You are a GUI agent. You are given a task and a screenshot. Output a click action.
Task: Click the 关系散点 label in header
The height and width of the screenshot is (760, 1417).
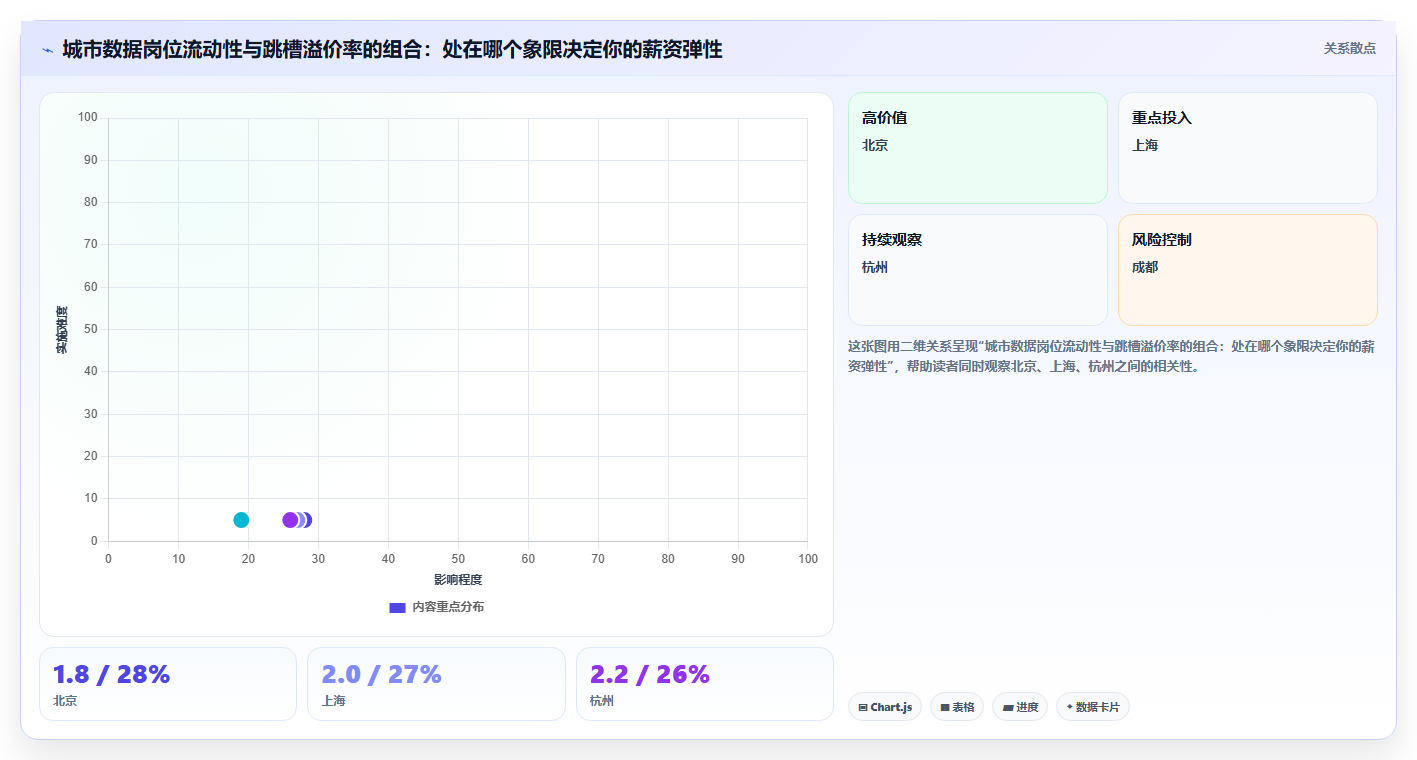[x=1350, y=48]
